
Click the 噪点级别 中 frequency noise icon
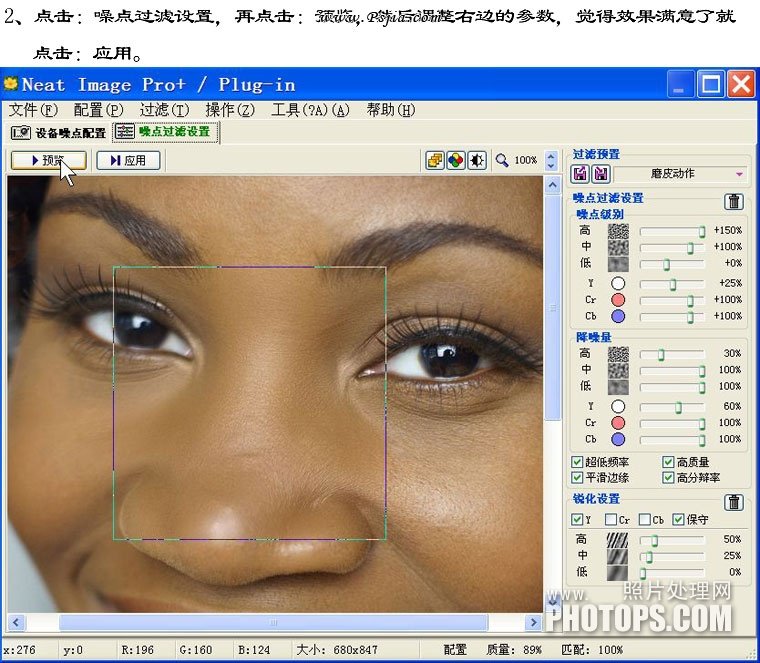tap(618, 248)
